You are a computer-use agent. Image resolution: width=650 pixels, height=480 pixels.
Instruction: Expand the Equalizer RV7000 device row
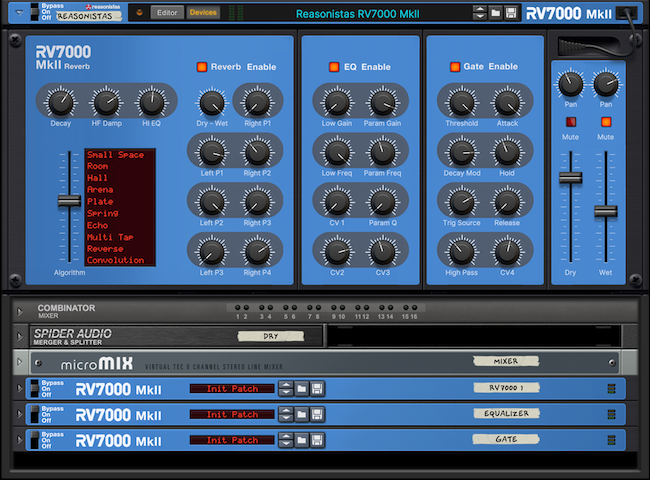tap(19, 414)
